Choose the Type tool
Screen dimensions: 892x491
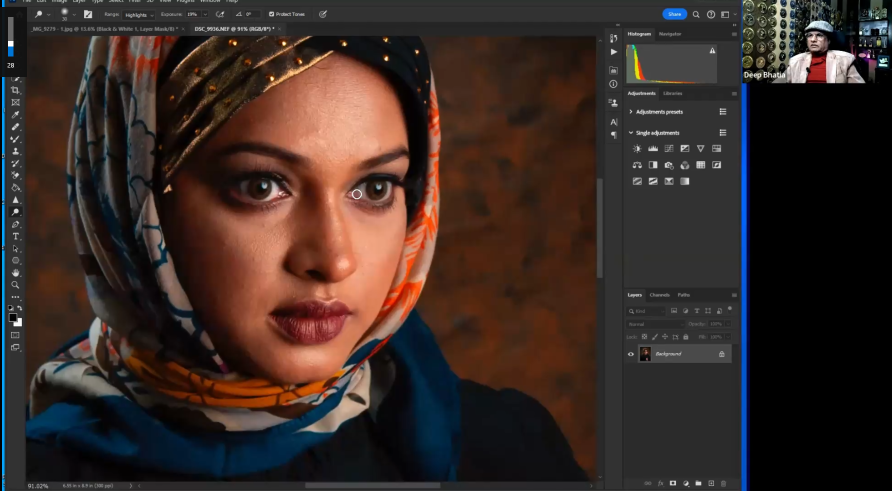click(15, 236)
